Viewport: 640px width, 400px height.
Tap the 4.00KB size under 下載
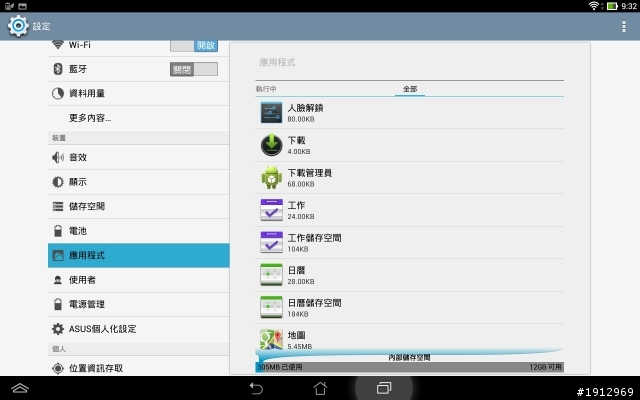tap(299, 151)
